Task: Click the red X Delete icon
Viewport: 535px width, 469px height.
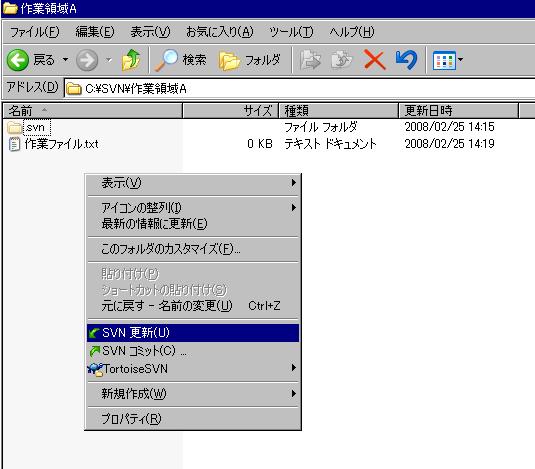Action: (374, 60)
